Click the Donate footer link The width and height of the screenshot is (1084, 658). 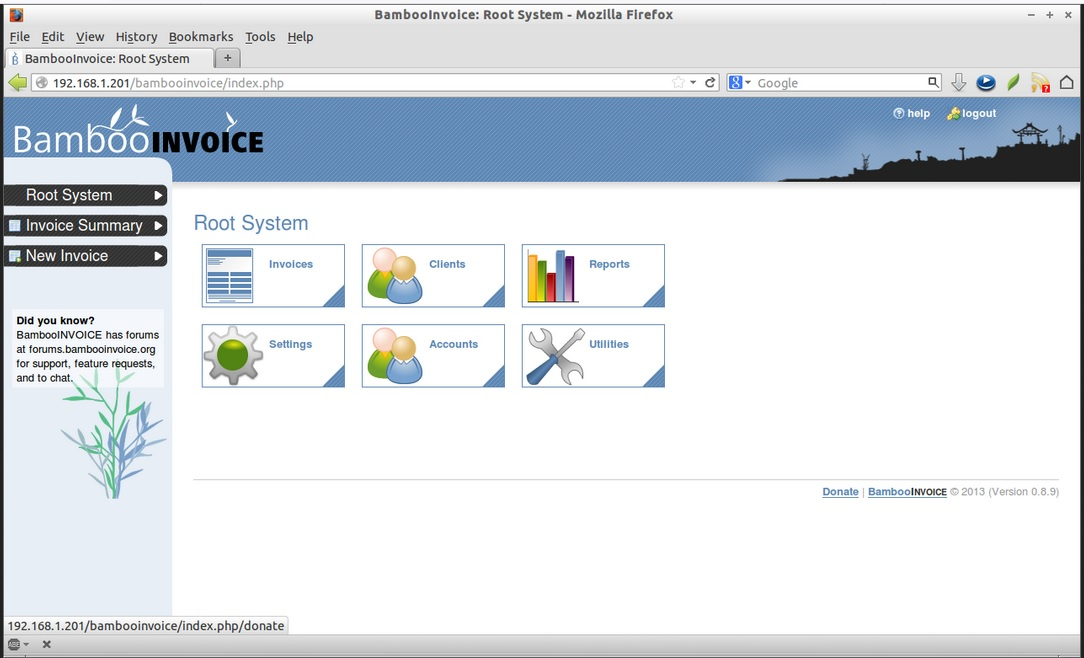840,492
